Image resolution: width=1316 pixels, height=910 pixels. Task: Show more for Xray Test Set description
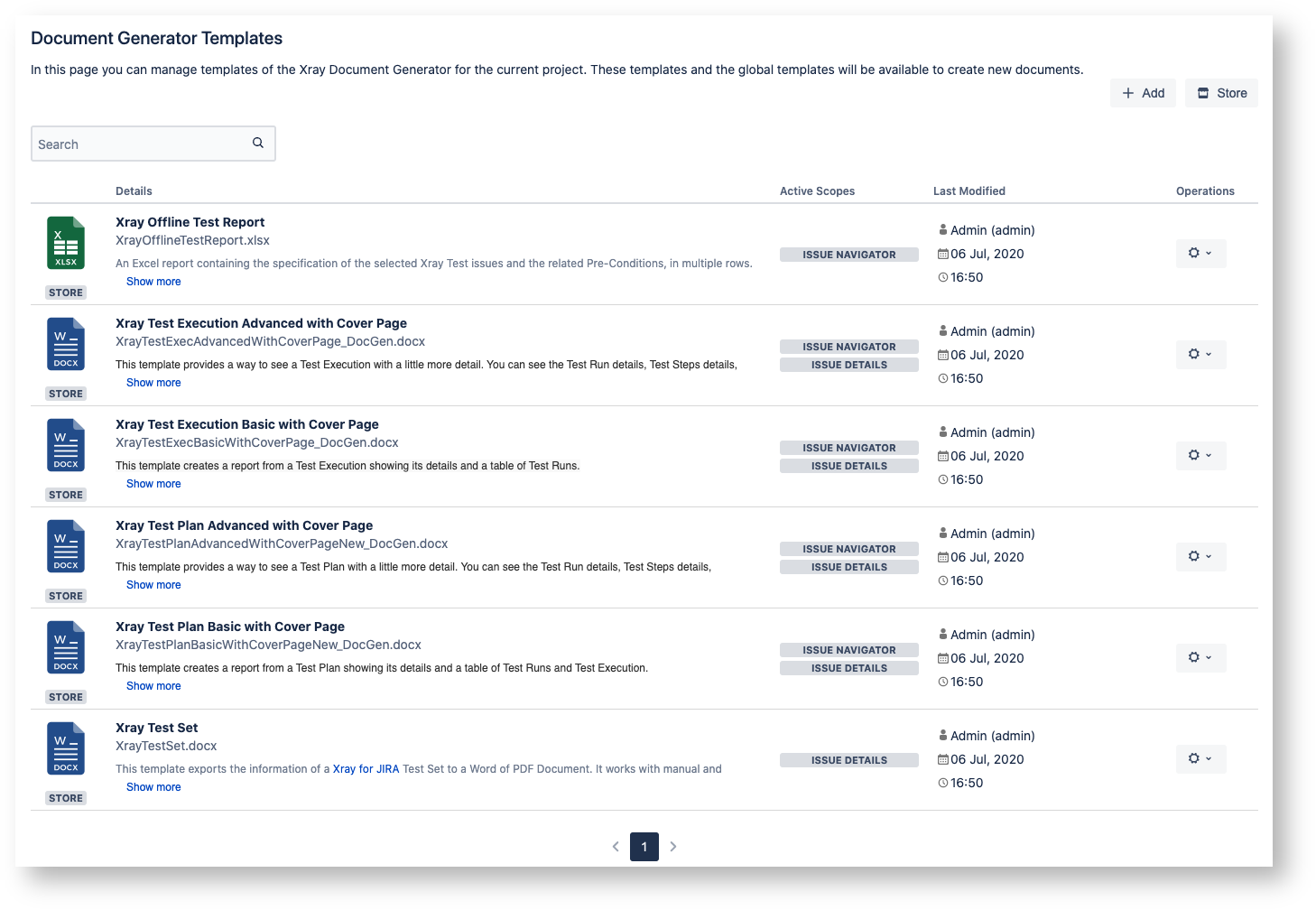pos(153,787)
